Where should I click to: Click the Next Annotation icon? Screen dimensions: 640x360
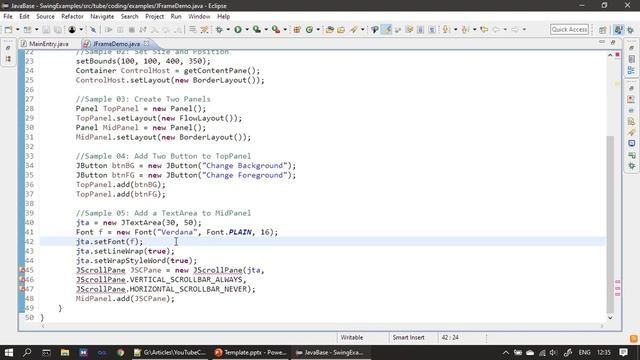(446, 29)
